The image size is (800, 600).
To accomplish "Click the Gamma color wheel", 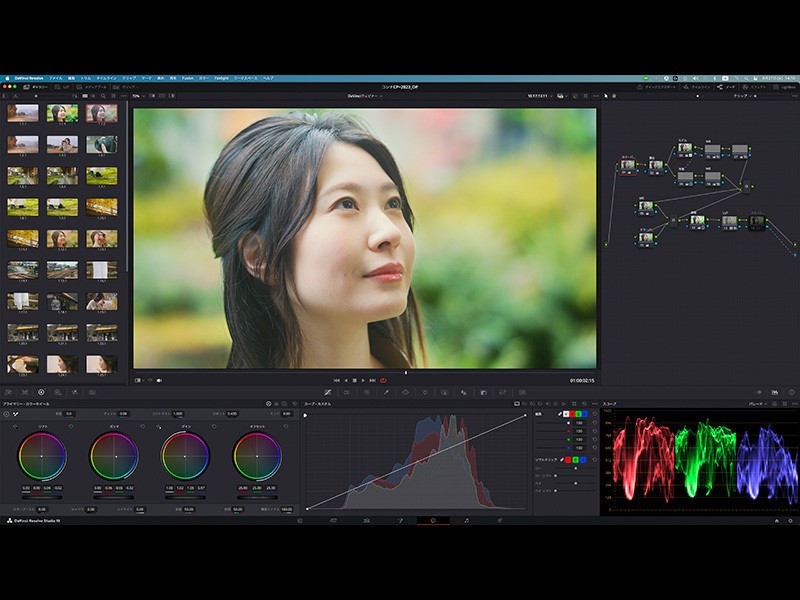I will coord(114,456).
